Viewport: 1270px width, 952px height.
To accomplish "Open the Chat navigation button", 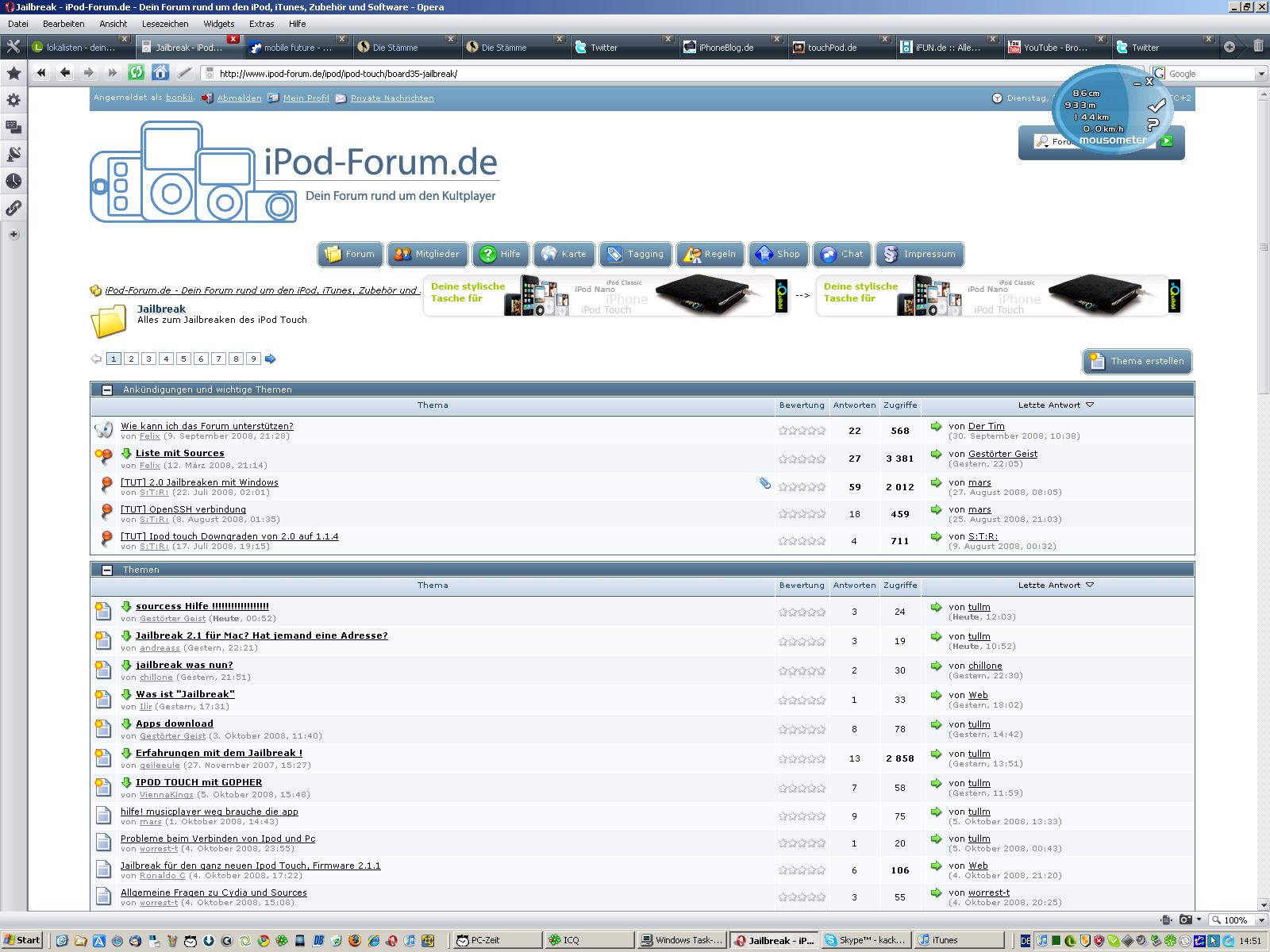I will pyautogui.click(x=841, y=254).
